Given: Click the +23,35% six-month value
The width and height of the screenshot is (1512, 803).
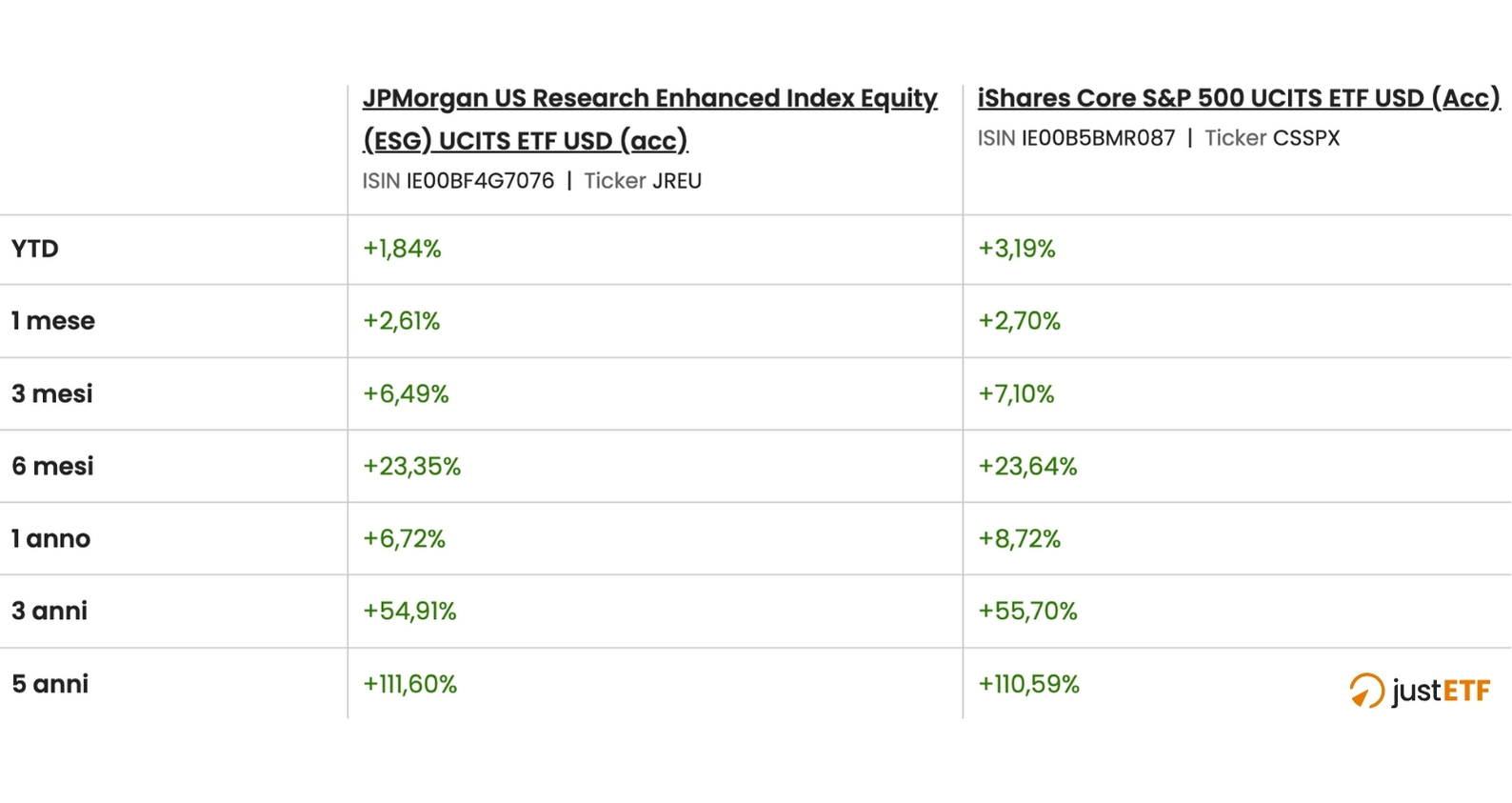Looking at the screenshot, I should 411,466.
